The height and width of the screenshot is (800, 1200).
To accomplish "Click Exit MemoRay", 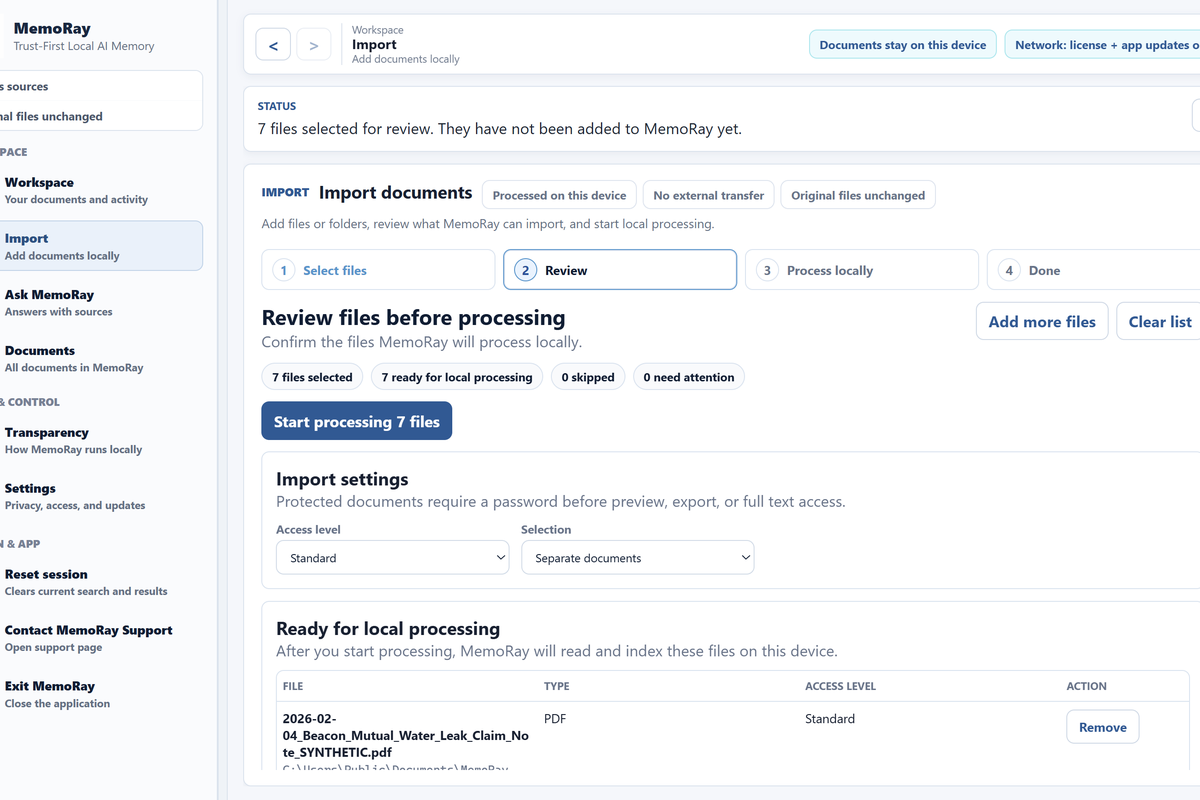I will [100, 694].
